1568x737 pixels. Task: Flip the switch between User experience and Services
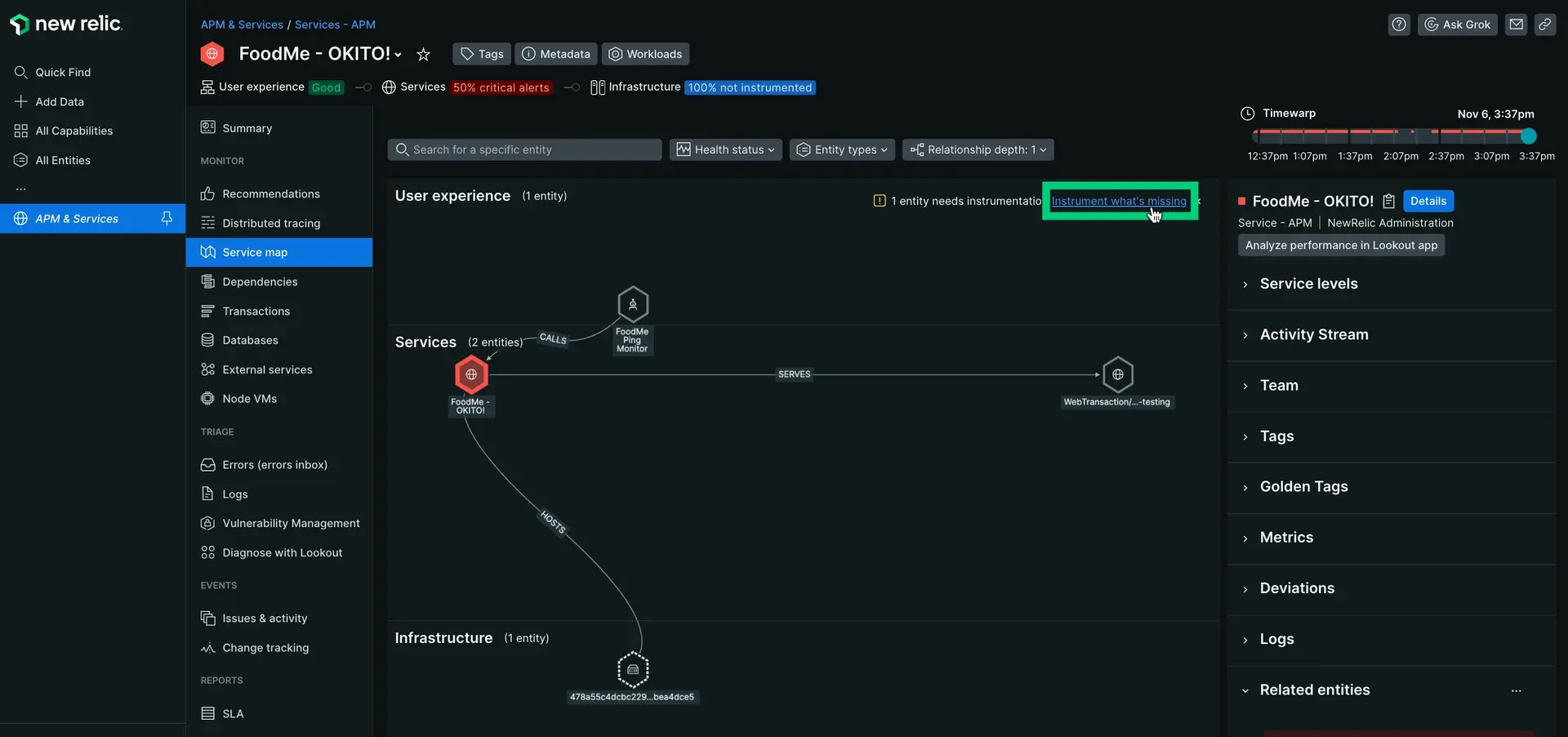point(363,87)
